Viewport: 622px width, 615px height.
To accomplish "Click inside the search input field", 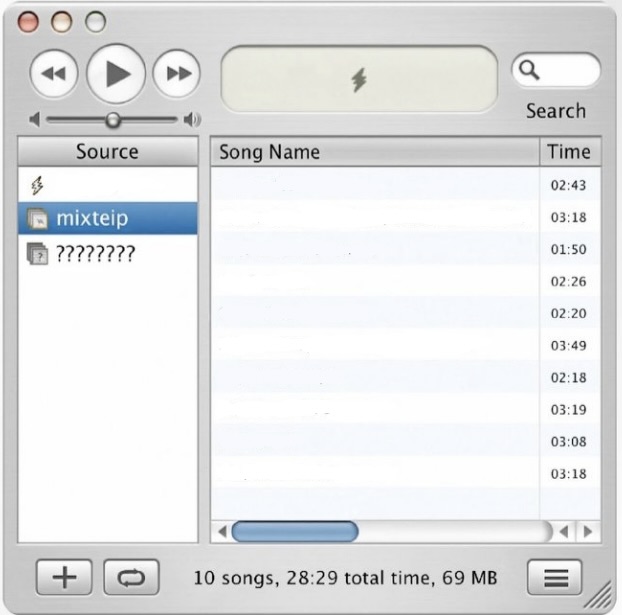I will (x=556, y=70).
